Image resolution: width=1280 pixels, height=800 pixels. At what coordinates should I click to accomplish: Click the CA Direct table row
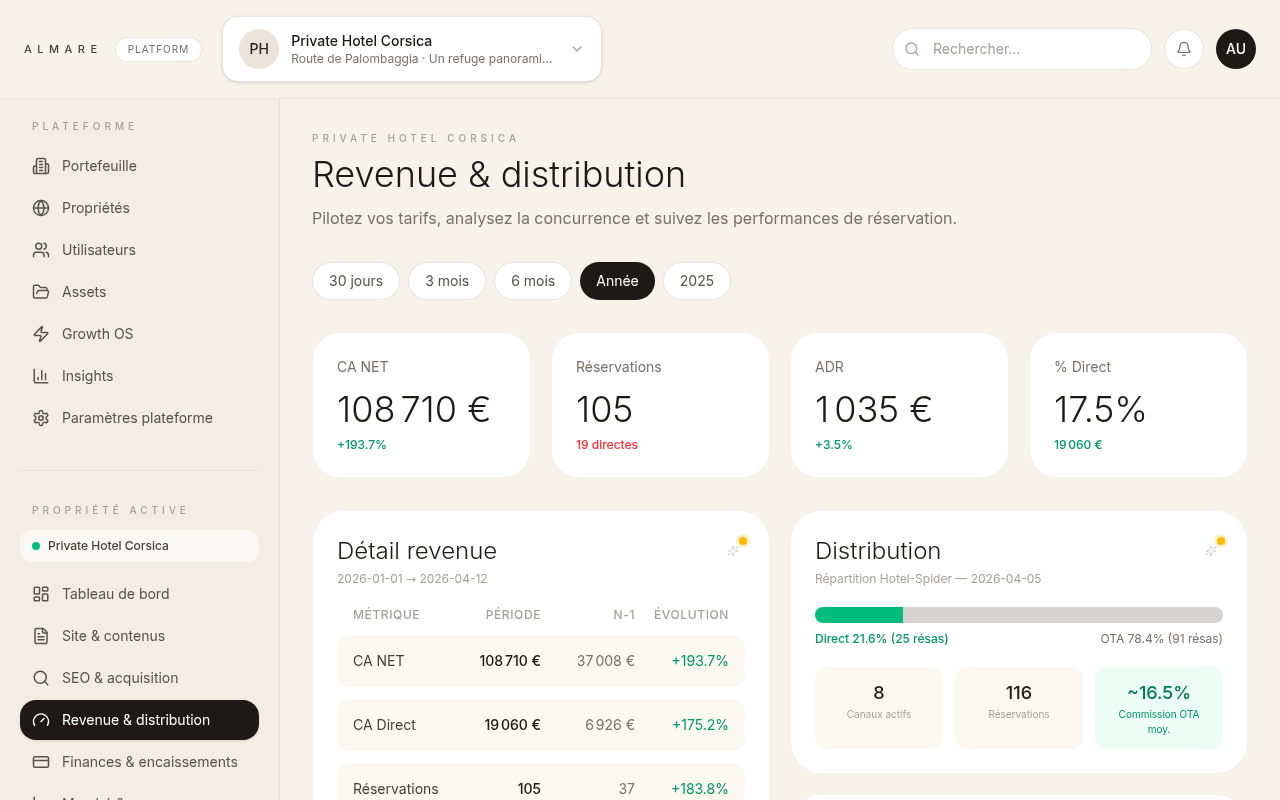click(x=541, y=725)
